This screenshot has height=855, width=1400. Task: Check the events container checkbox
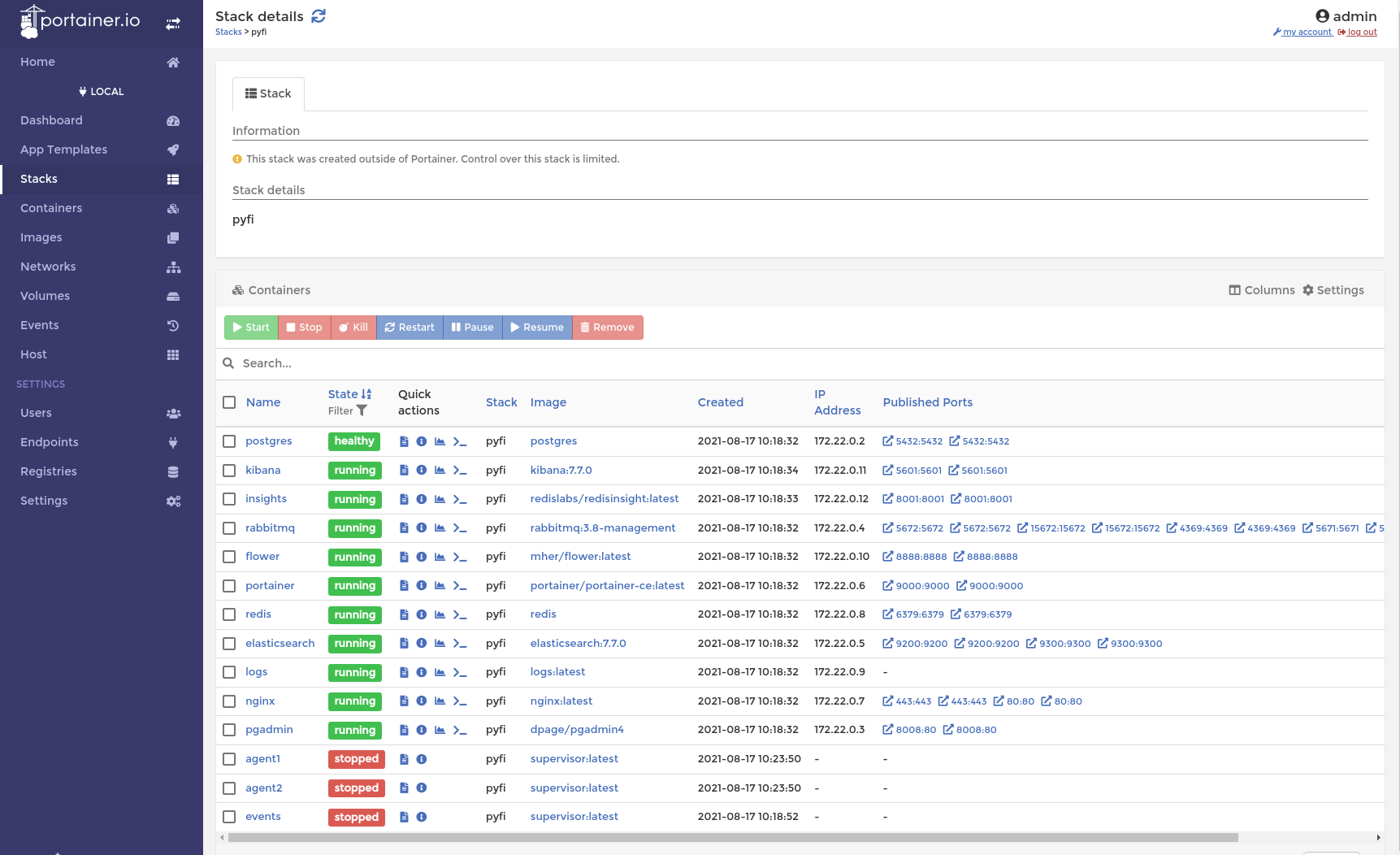click(229, 817)
